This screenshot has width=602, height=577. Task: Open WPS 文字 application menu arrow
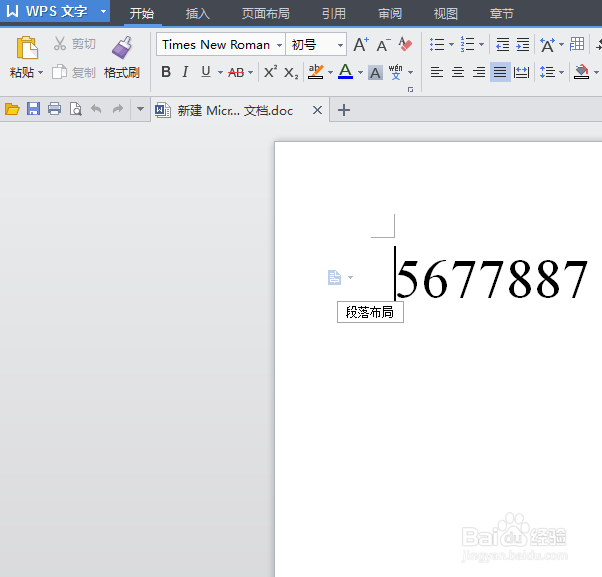103,12
